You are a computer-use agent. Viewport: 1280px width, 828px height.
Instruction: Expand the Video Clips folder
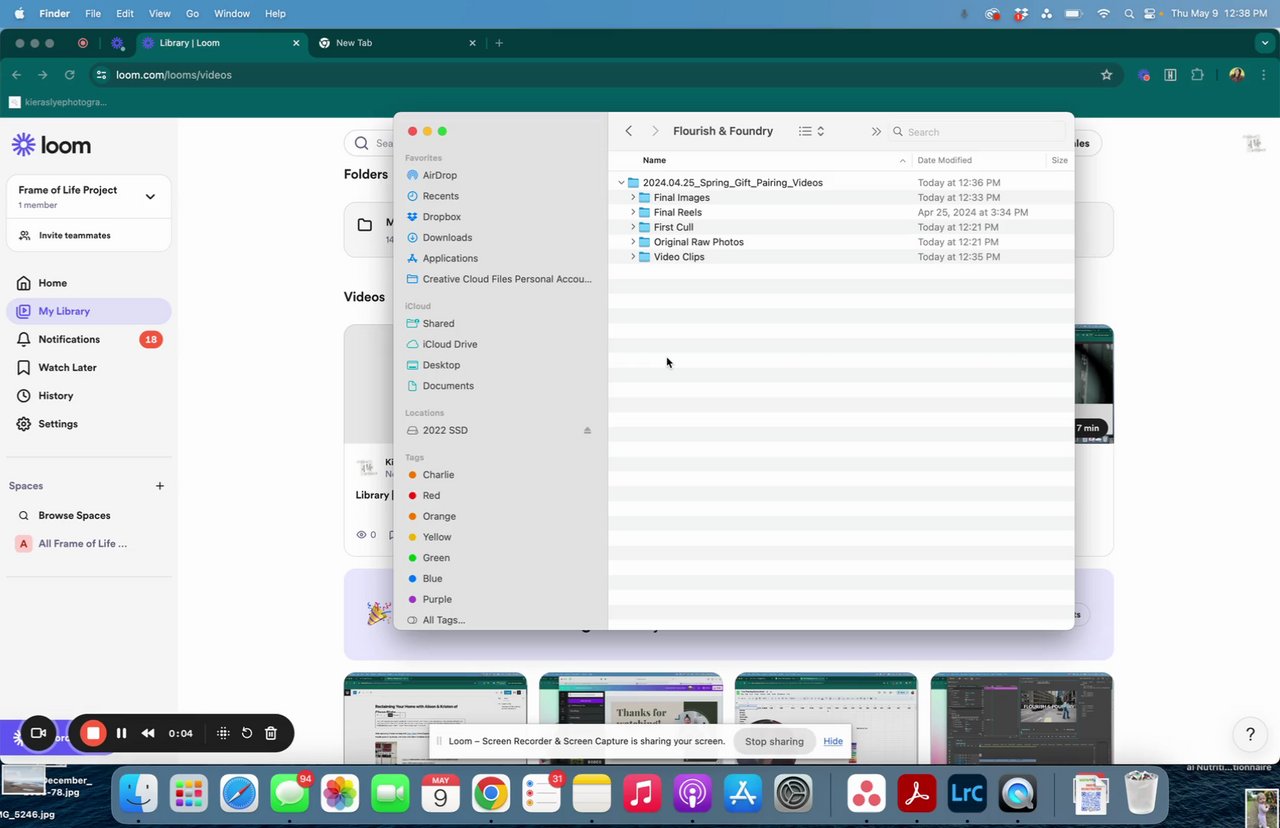633,257
